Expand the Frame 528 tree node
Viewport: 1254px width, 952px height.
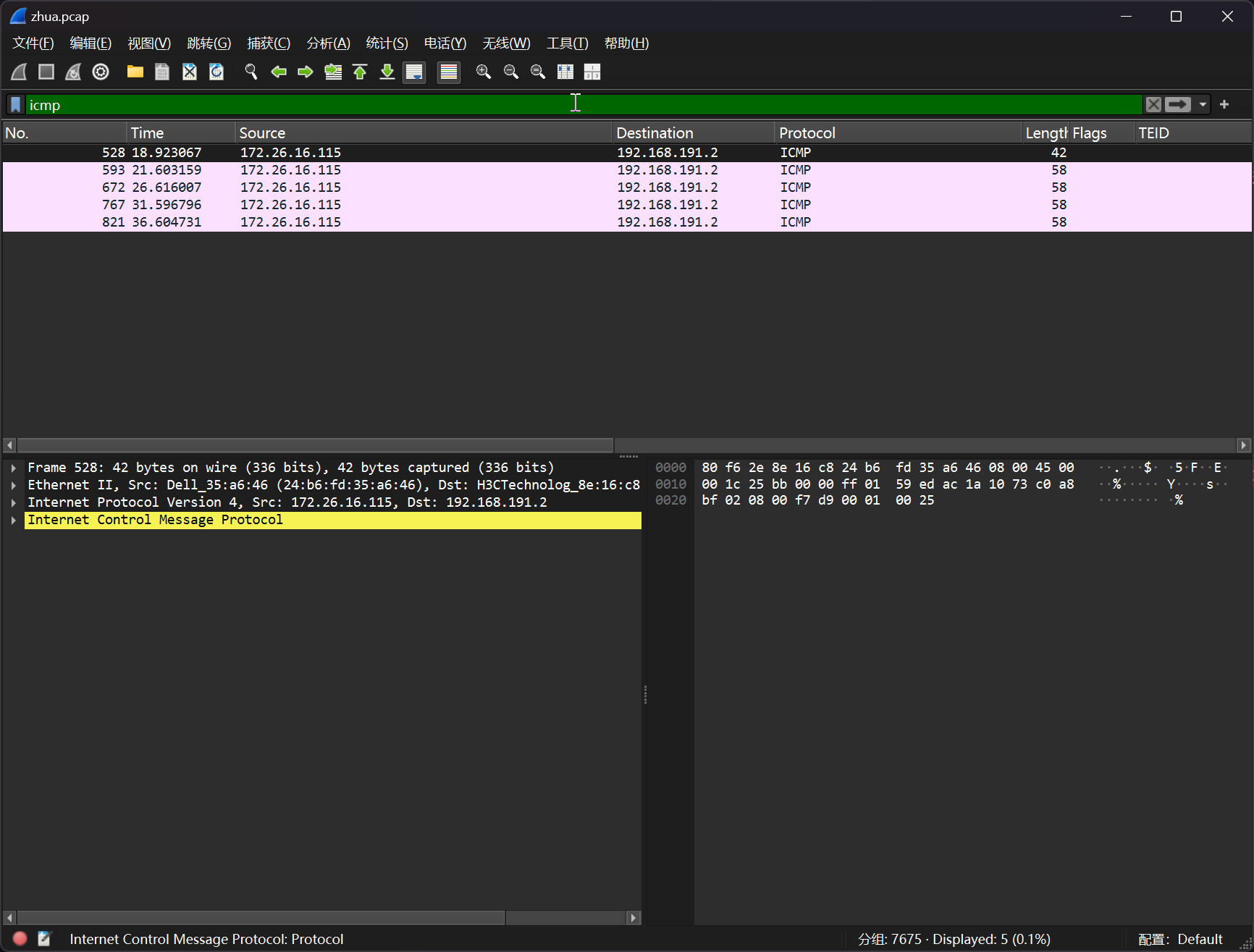click(x=14, y=468)
